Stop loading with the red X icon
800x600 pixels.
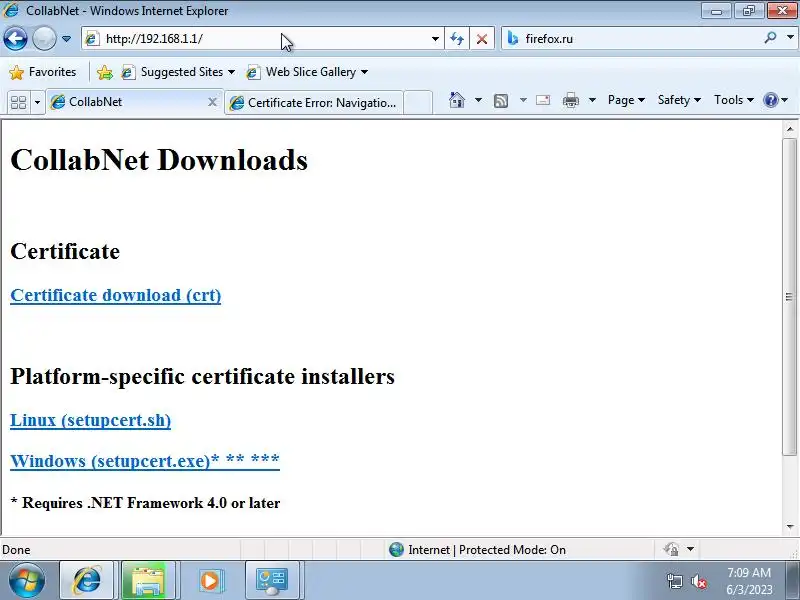tap(482, 39)
